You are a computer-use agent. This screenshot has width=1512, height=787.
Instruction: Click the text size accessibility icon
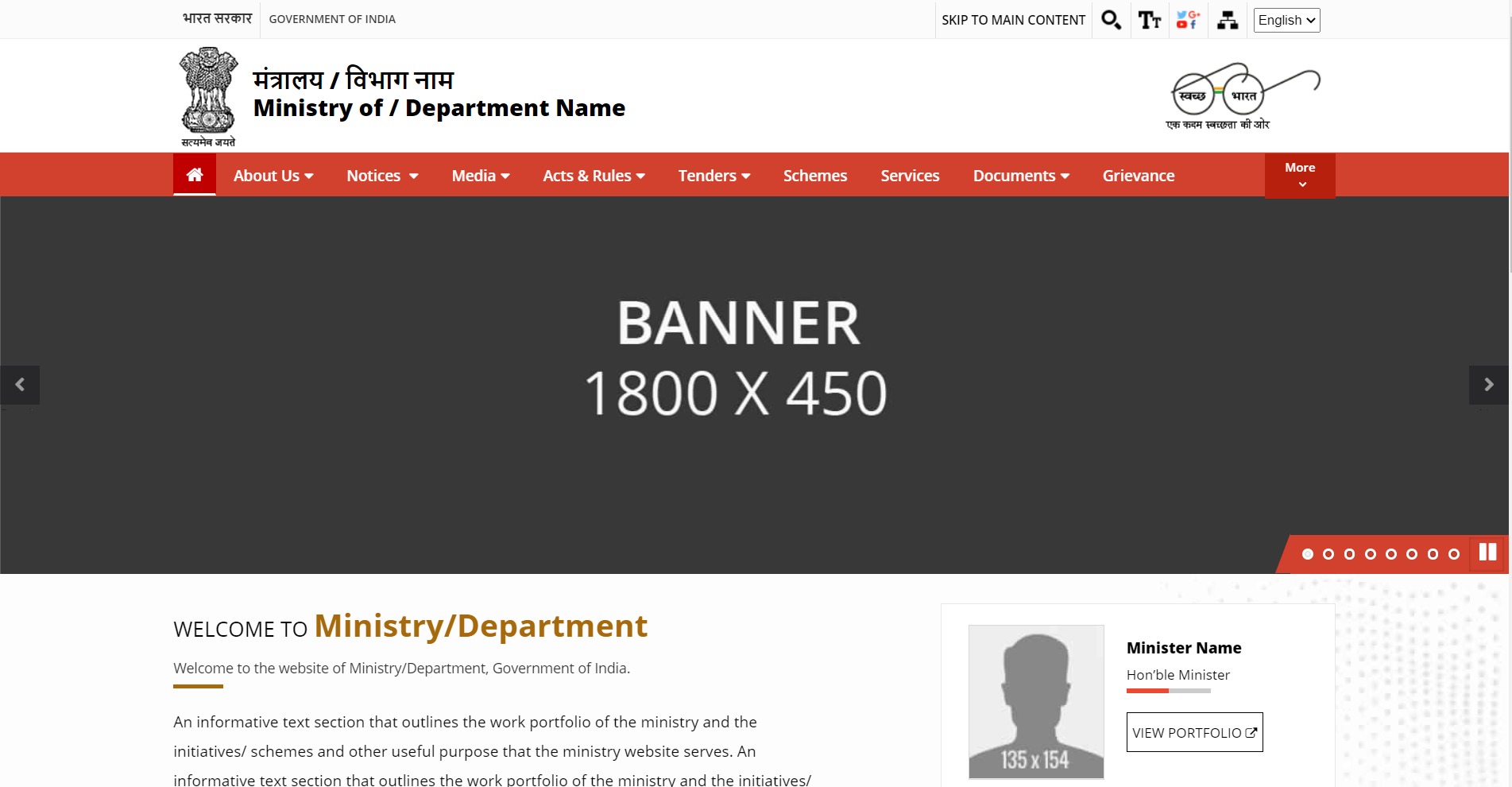point(1149,20)
